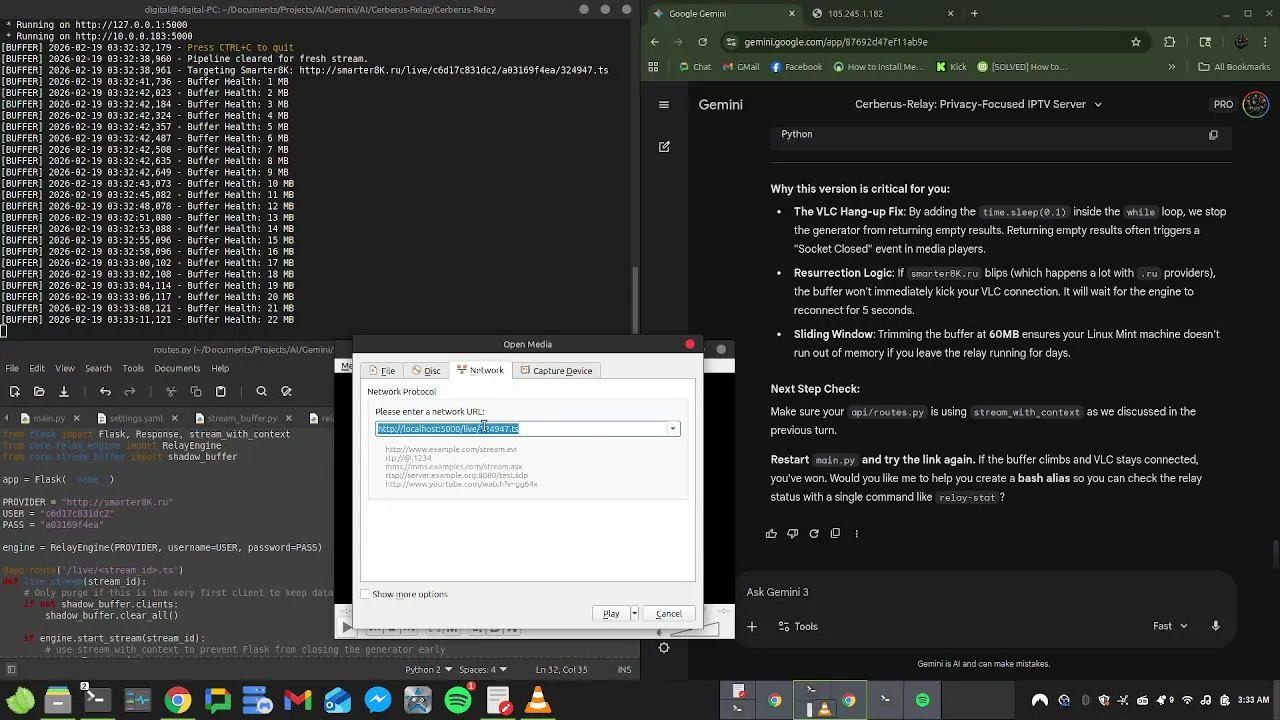This screenshot has width=1280, height=720.
Task: Switch to the File tab in Open Media
Action: [x=381, y=370]
